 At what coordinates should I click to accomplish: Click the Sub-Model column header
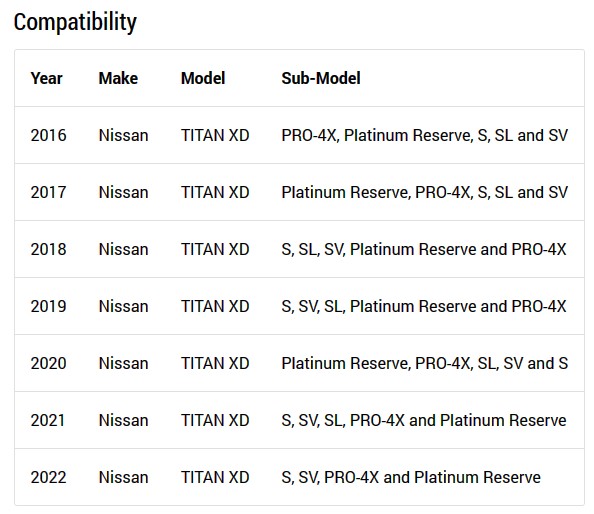click(321, 78)
